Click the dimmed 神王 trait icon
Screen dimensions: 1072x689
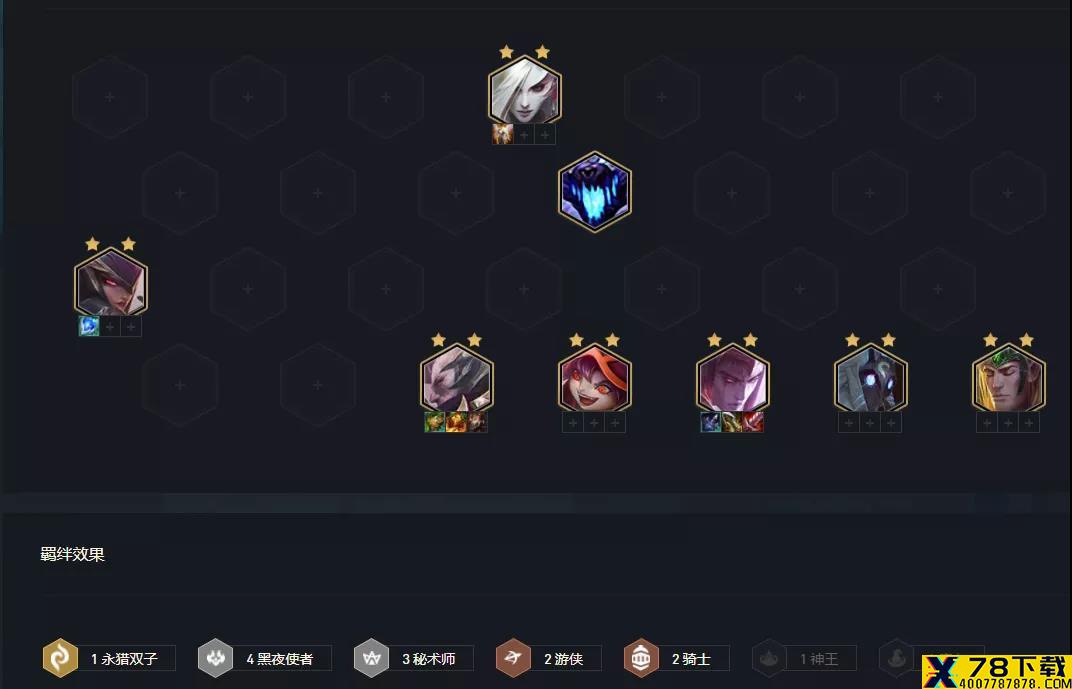point(769,658)
